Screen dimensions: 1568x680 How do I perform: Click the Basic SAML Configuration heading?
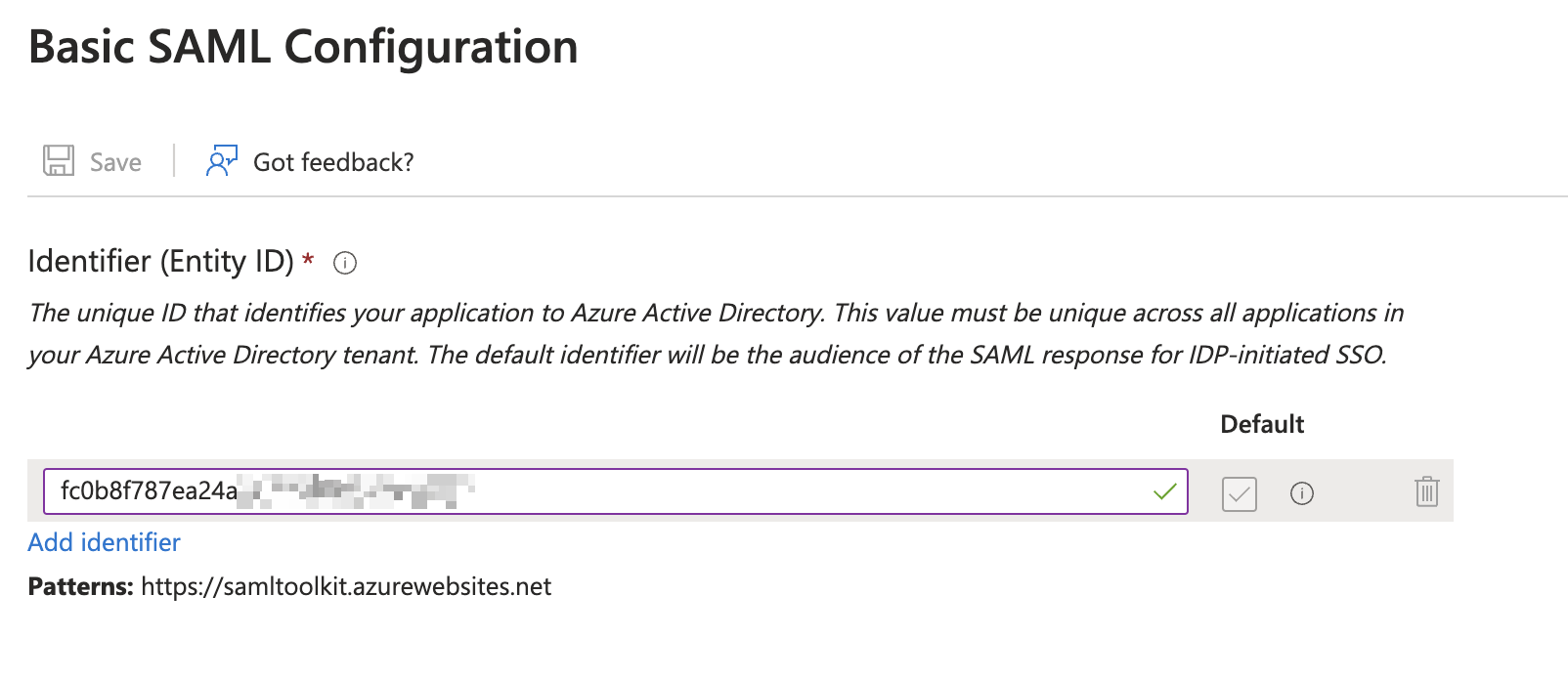303,45
